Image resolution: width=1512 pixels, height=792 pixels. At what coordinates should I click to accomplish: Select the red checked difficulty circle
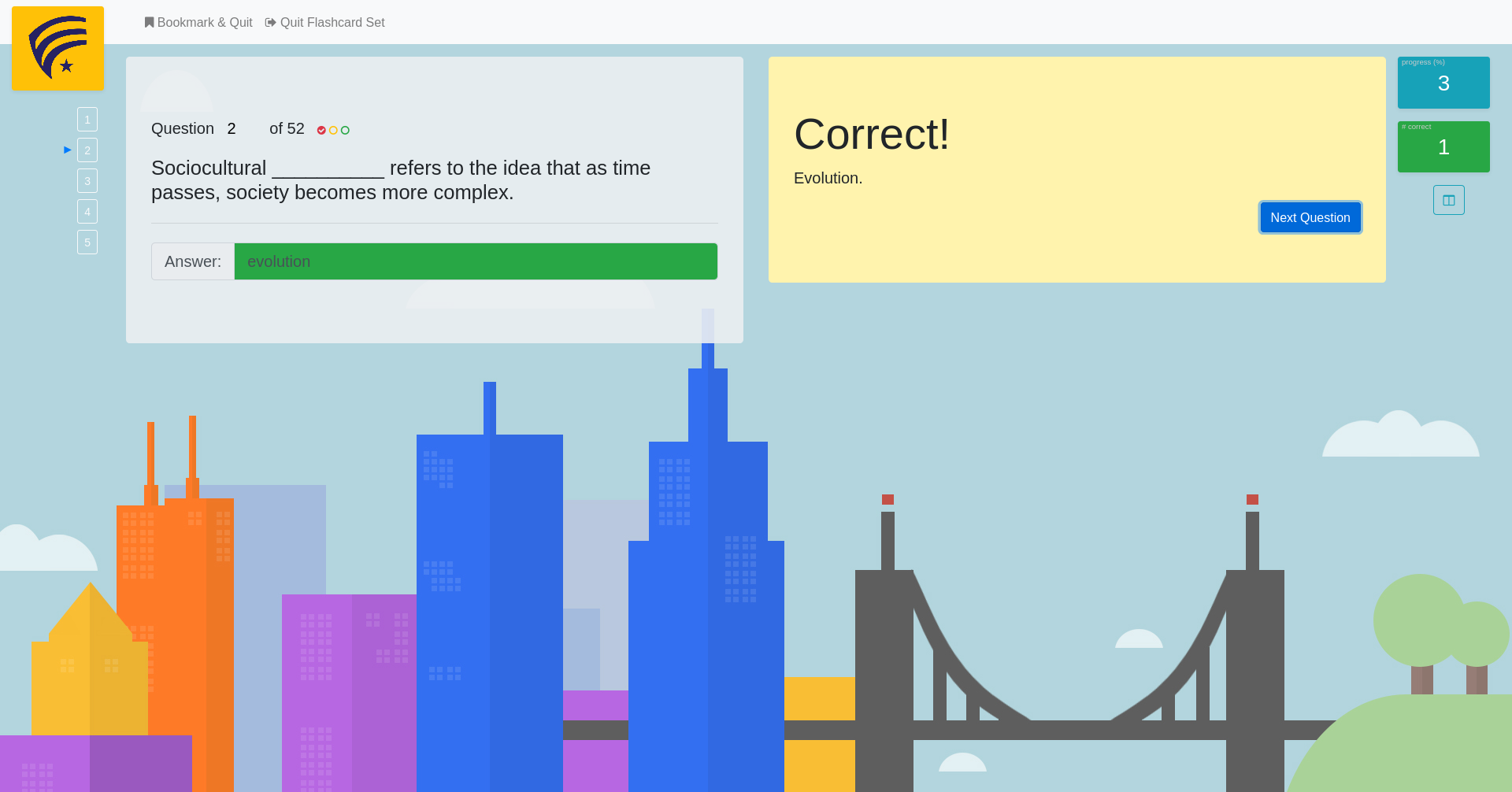click(321, 130)
